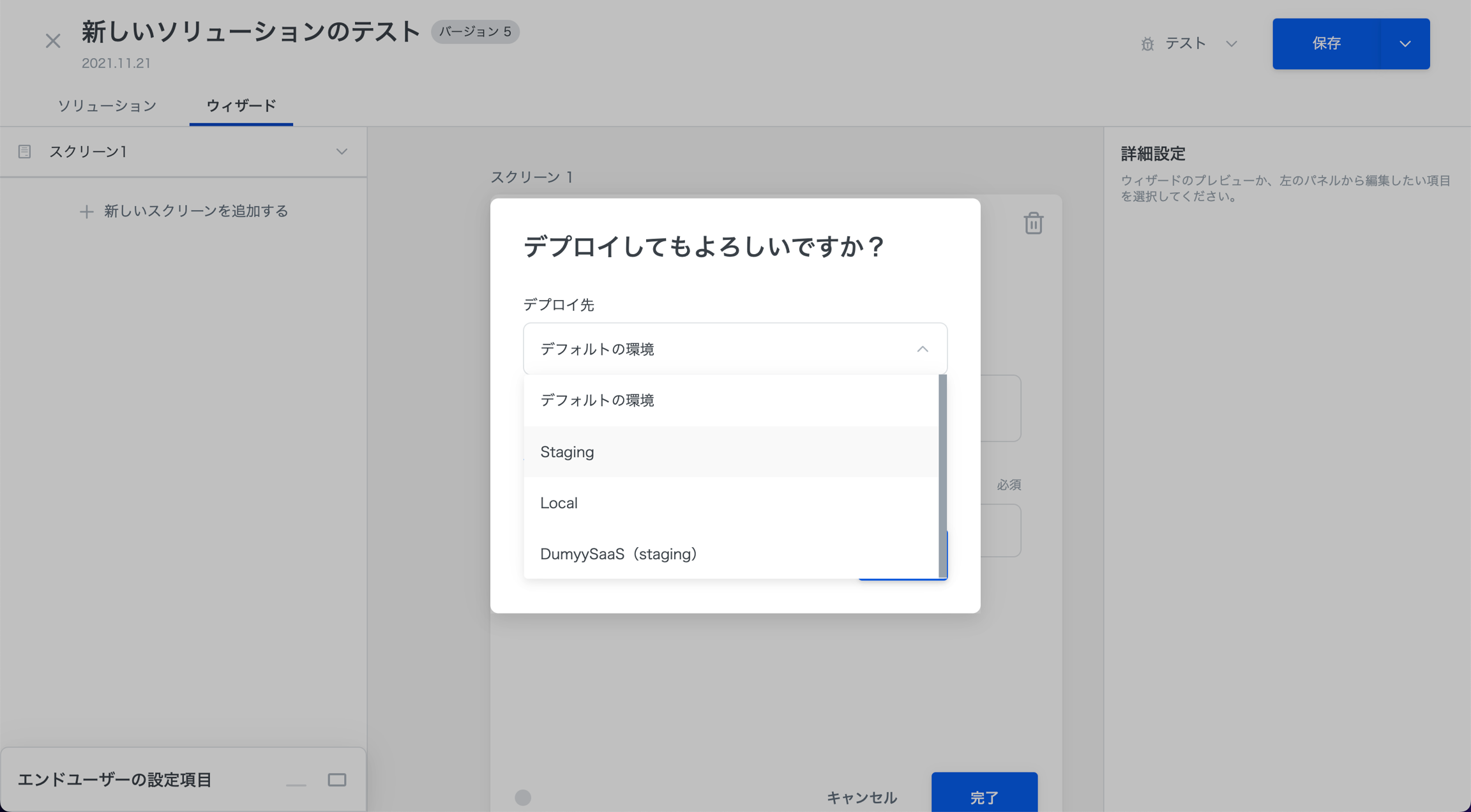Collapse the デプロイ先 combo box

coord(922,349)
